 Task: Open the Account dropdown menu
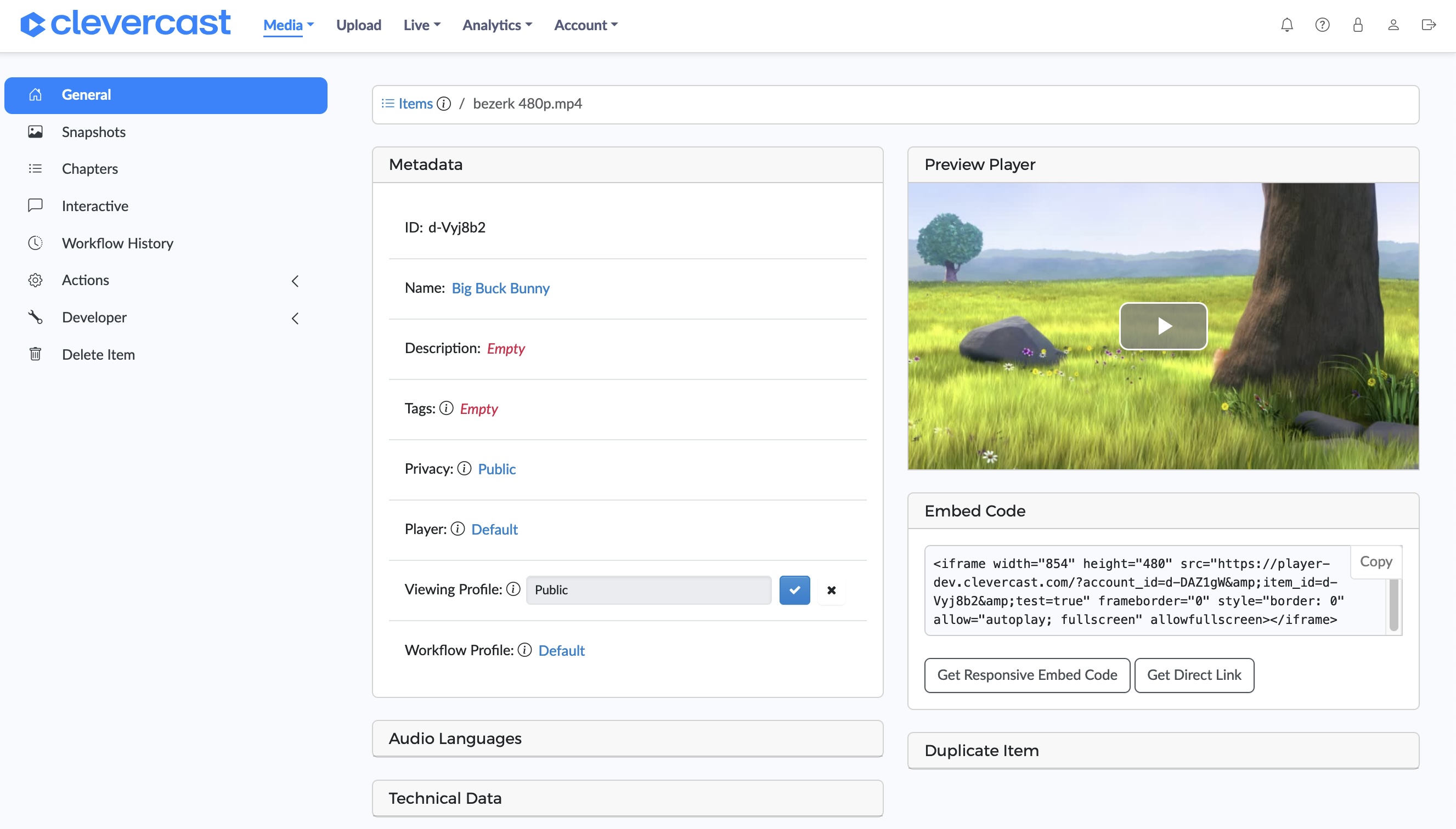[x=586, y=25]
